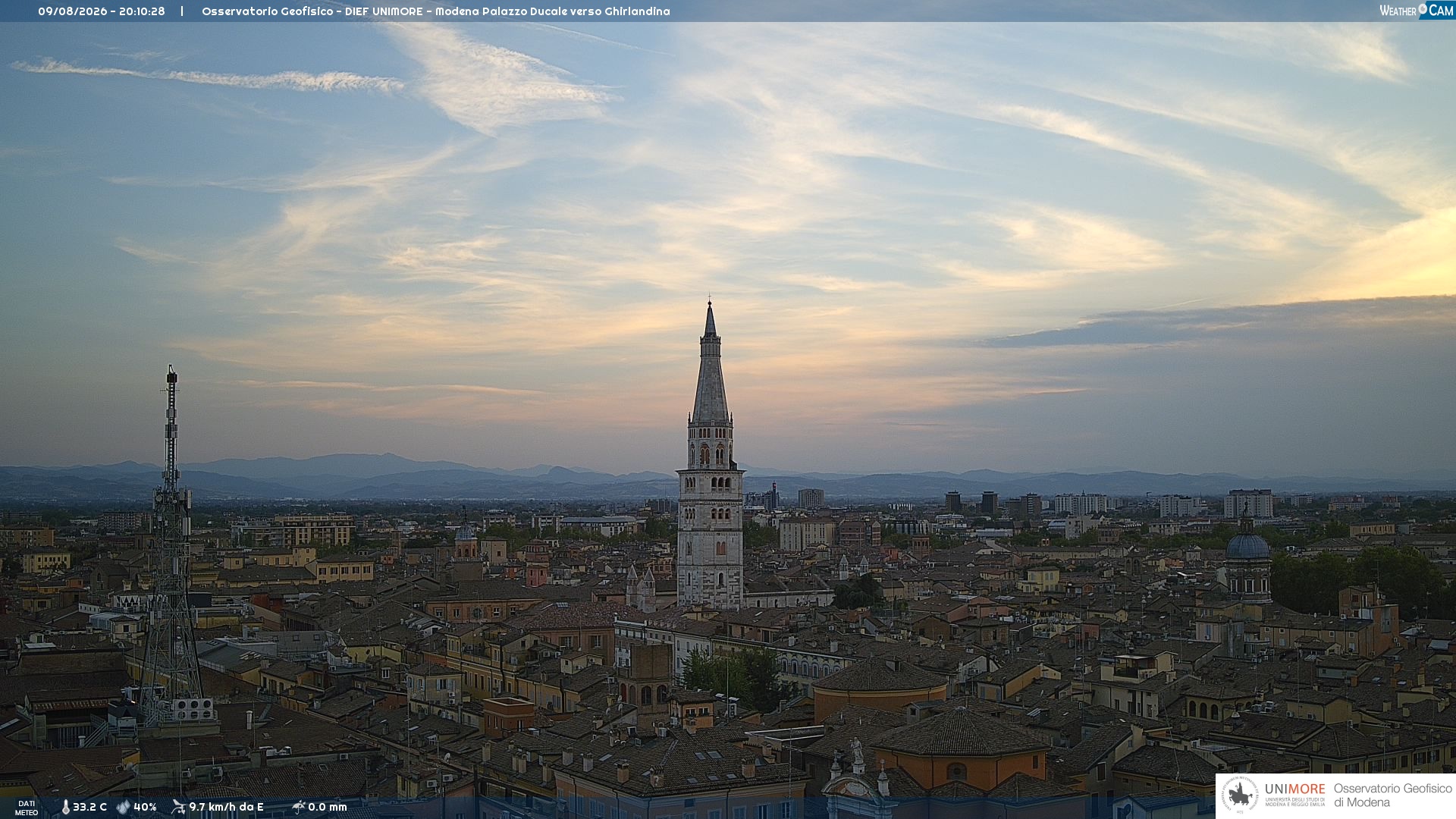This screenshot has width=1456, height=819.
Task: Click the rain umbrella precipitation icon
Action: click(299, 807)
